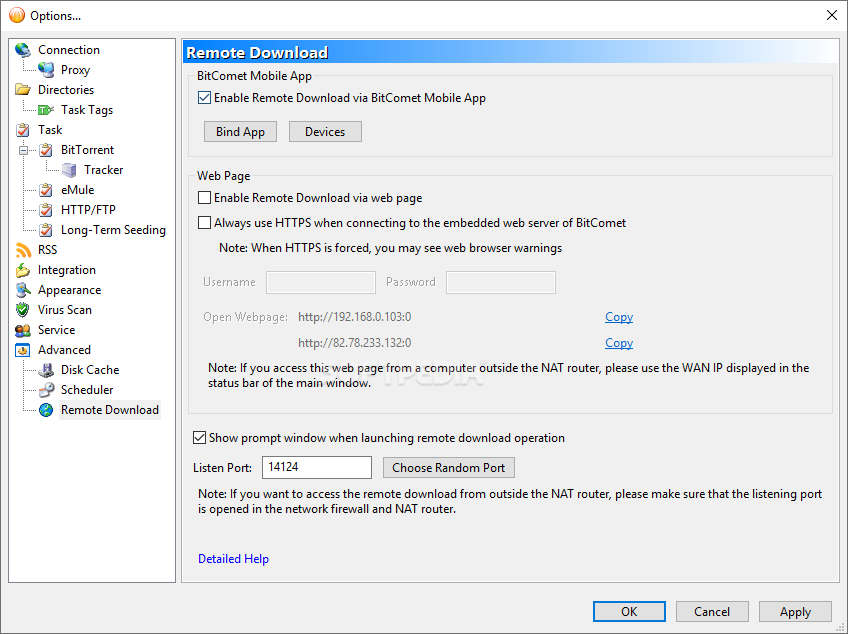Click the Service people icon
848x634 pixels.
[x=23, y=330]
